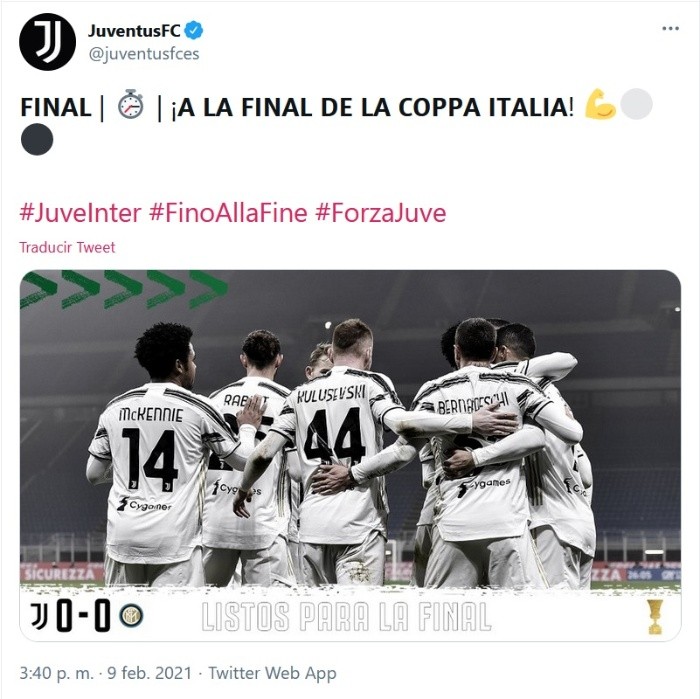Open the 3:40 p. m. timestamp link
Image resolution: width=700 pixels, height=699 pixels.
point(56,673)
